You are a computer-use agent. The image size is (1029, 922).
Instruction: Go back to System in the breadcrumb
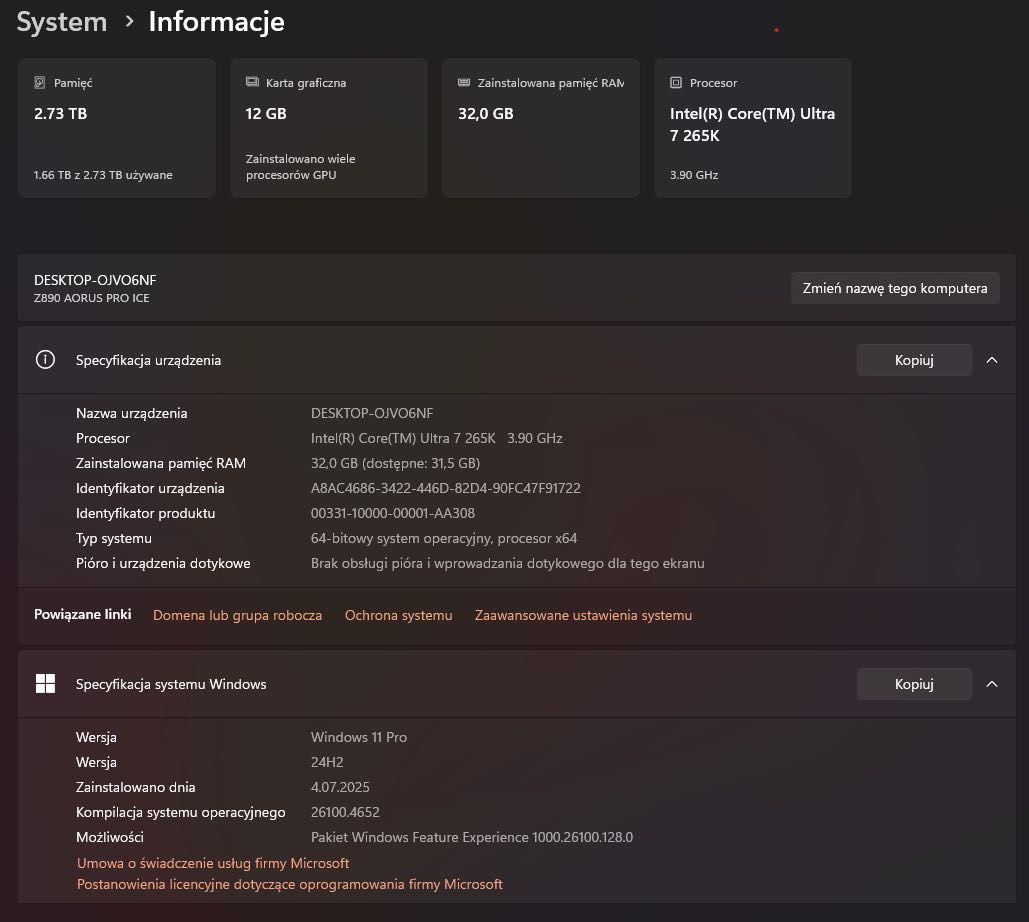click(62, 22)
